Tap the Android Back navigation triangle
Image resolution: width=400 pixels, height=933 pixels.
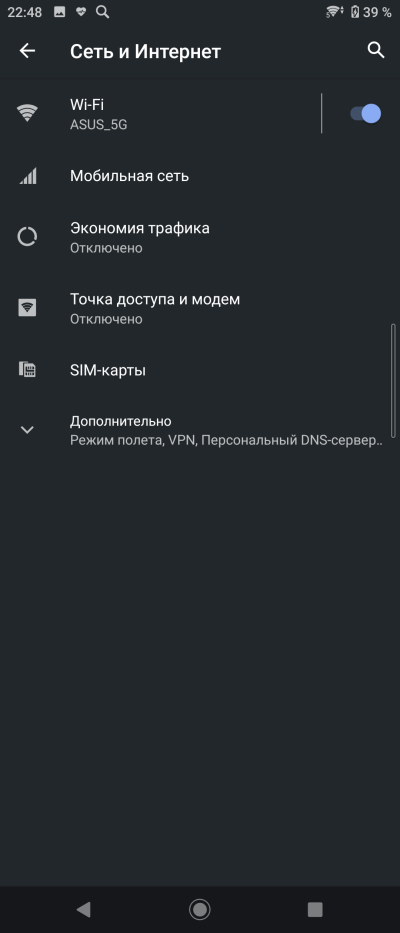[x=83, y=909]
